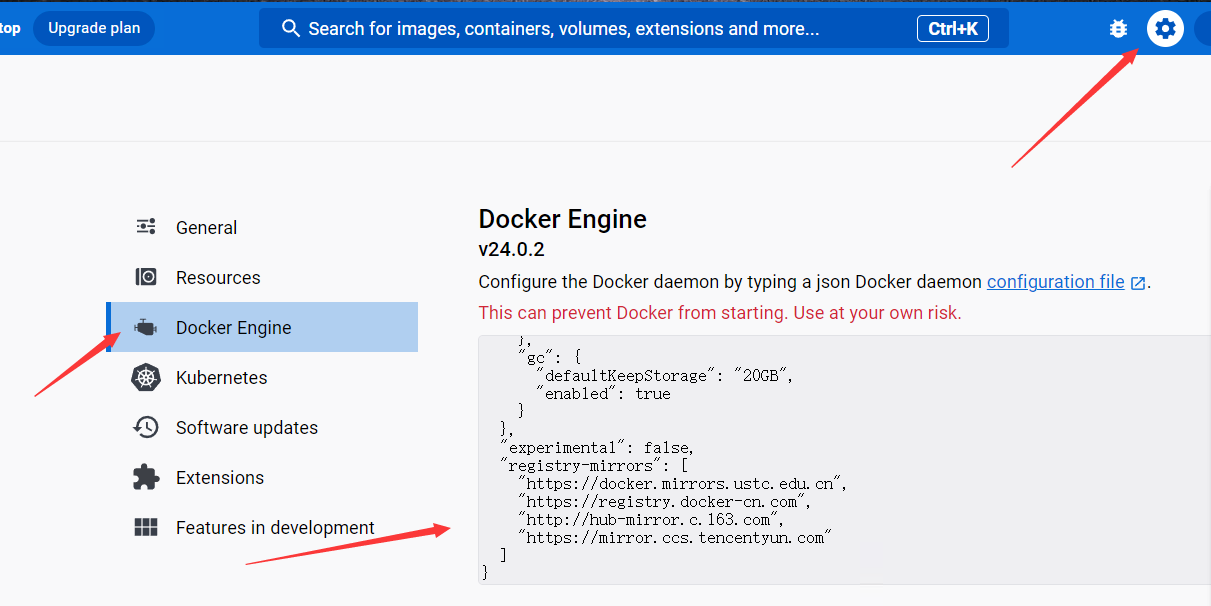The image size is (1211, 606).
Task: Click the search magnifier icon
Action: pos(291,28)
